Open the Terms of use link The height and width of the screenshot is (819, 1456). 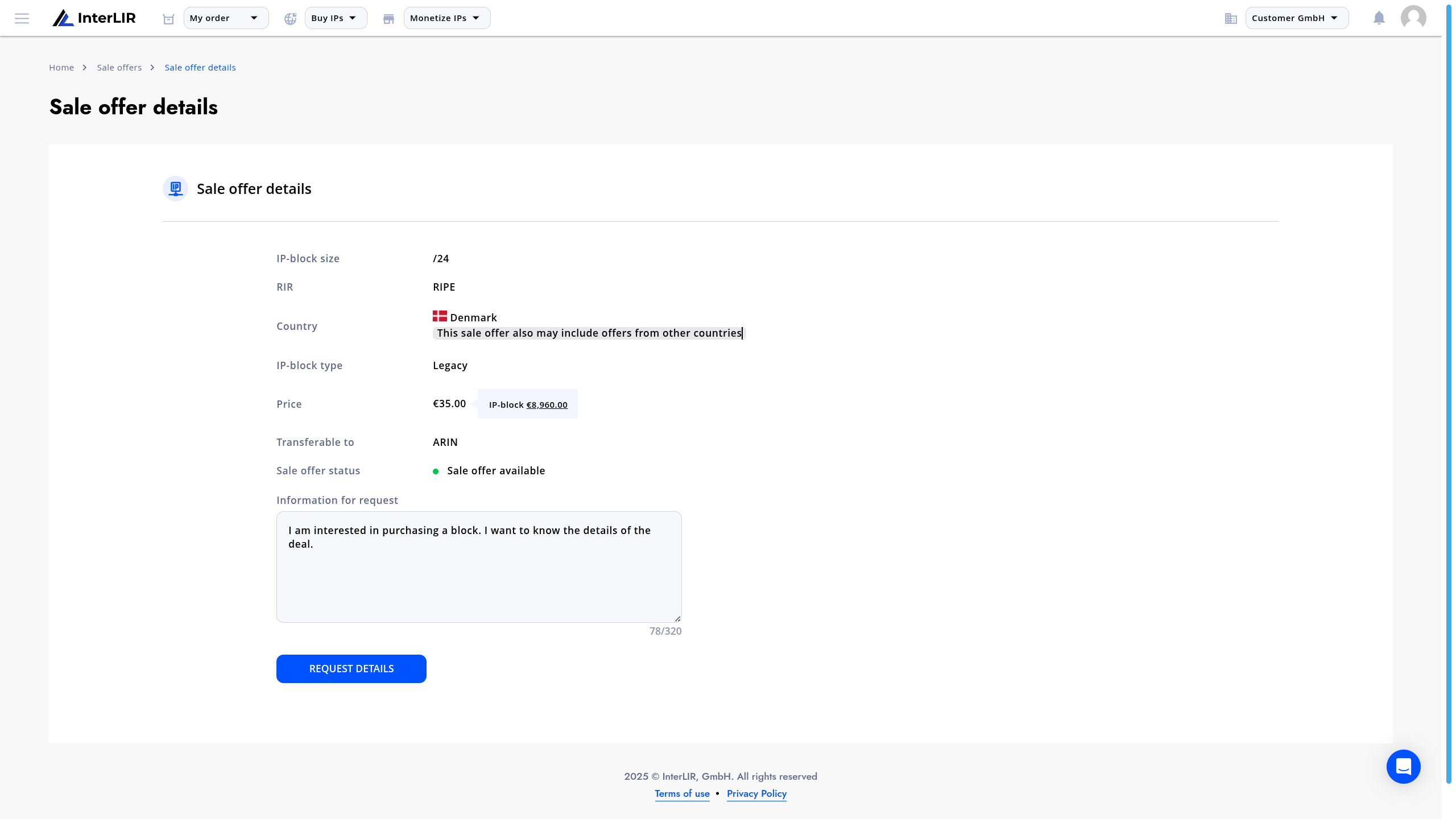pos(682,793)
